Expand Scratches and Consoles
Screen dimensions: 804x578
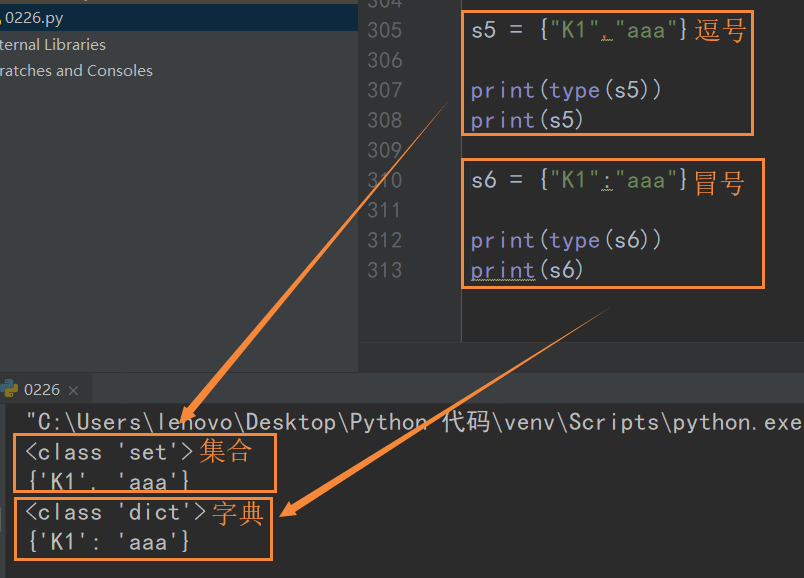point(77,70)
